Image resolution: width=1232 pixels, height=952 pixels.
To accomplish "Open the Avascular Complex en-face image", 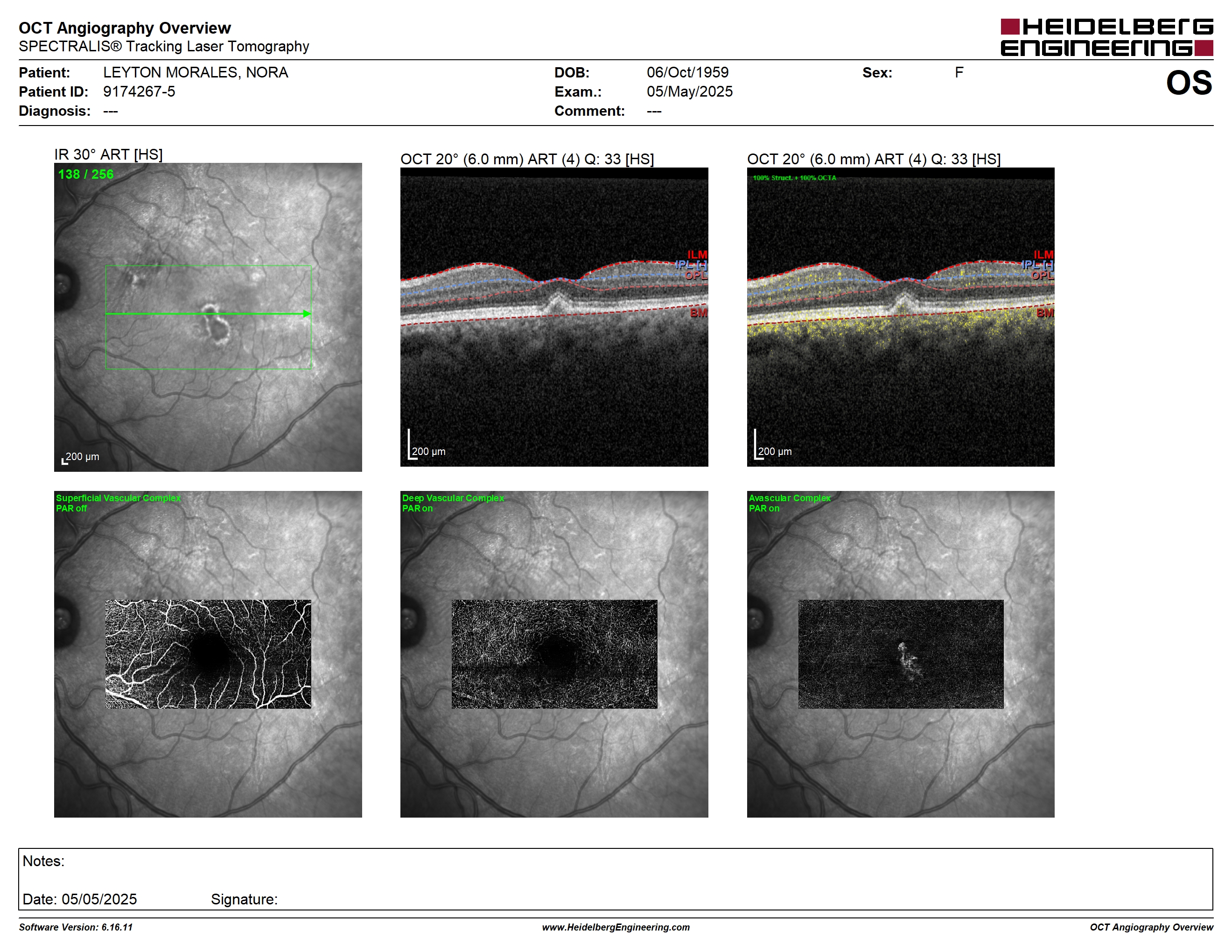I will click(x=900, y=654).
